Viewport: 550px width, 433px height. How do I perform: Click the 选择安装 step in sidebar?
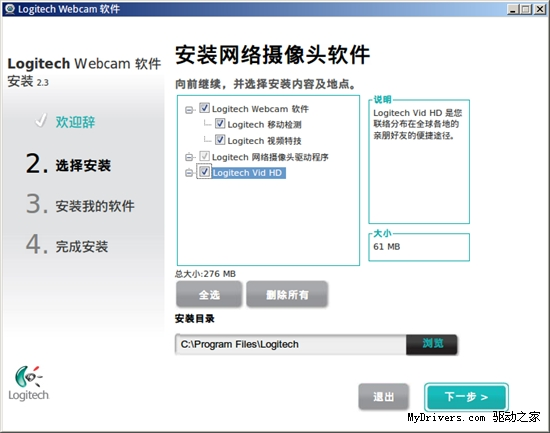click(83, 165)
